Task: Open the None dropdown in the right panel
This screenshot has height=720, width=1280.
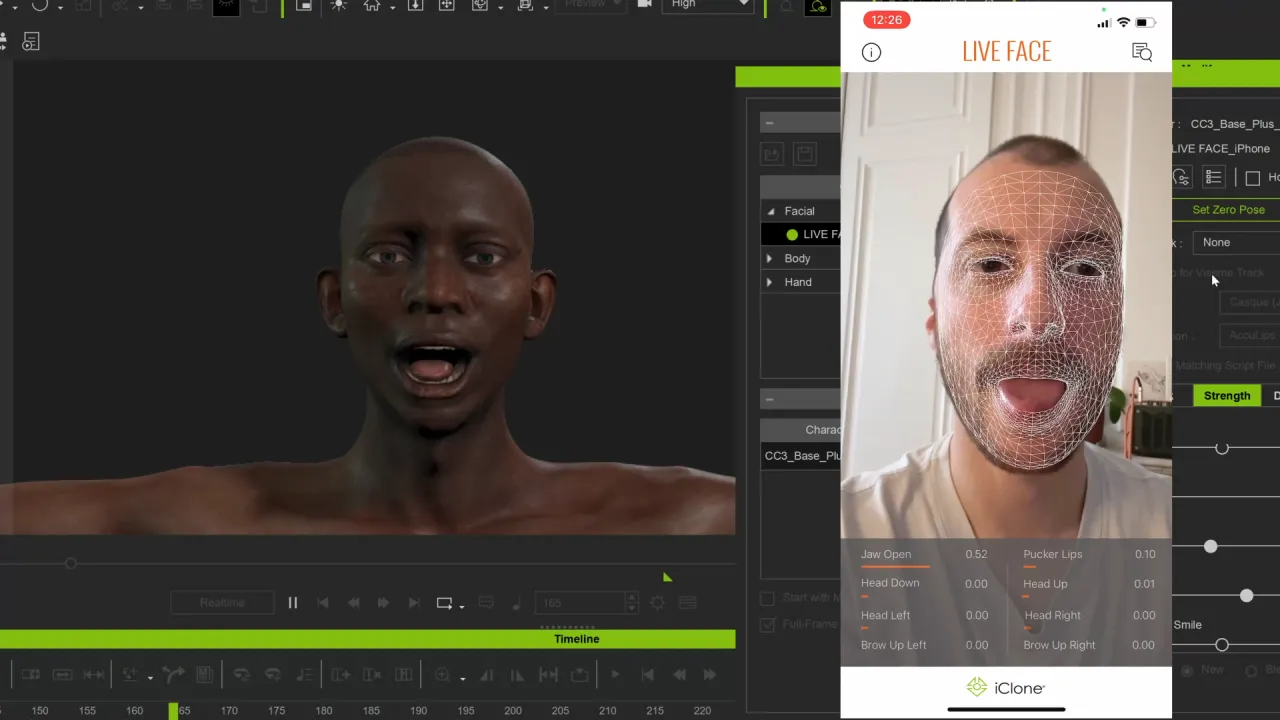Action: pyautogui.click(x=1237, y=242)
